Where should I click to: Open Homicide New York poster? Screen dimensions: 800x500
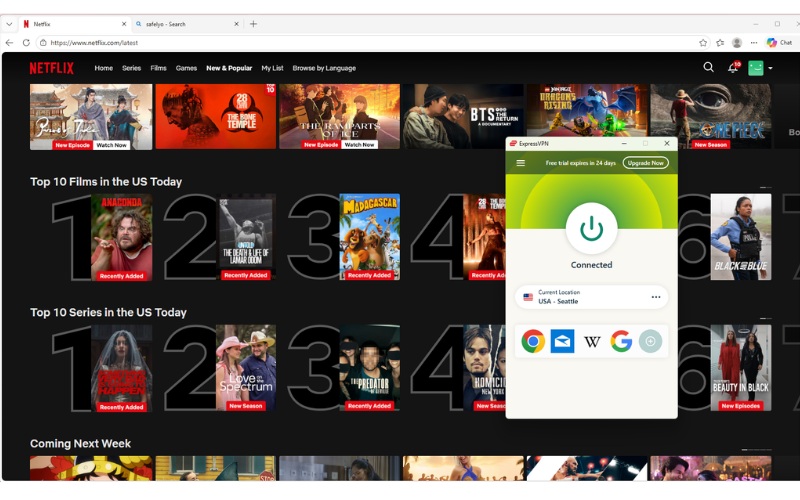point(484,368)
